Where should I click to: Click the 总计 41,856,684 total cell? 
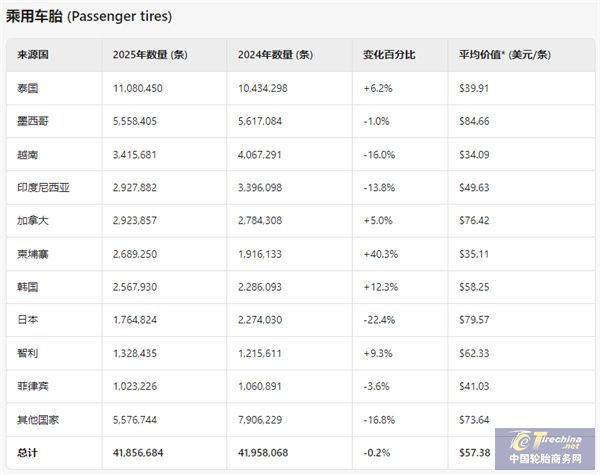pos(145,453)
